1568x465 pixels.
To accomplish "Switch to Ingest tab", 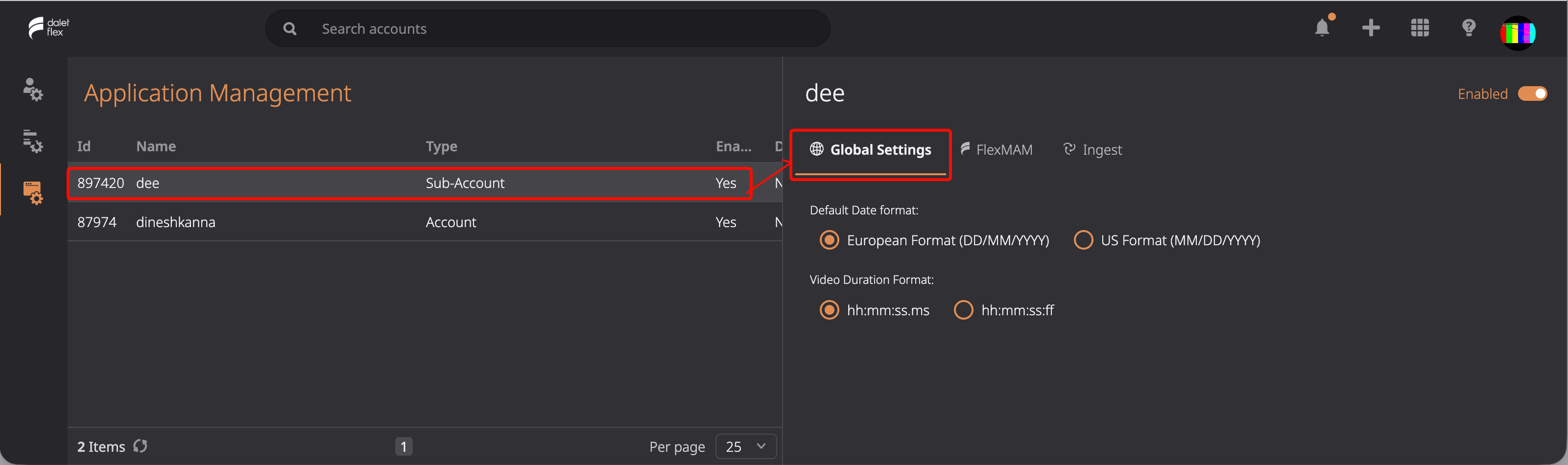I will point(1093,150).
